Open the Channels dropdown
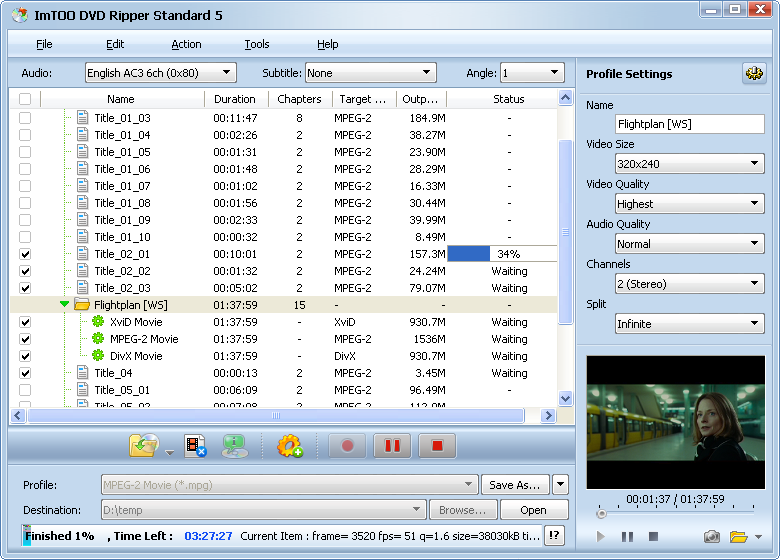Viewport: 780px width, 560px height. point(689,283)
